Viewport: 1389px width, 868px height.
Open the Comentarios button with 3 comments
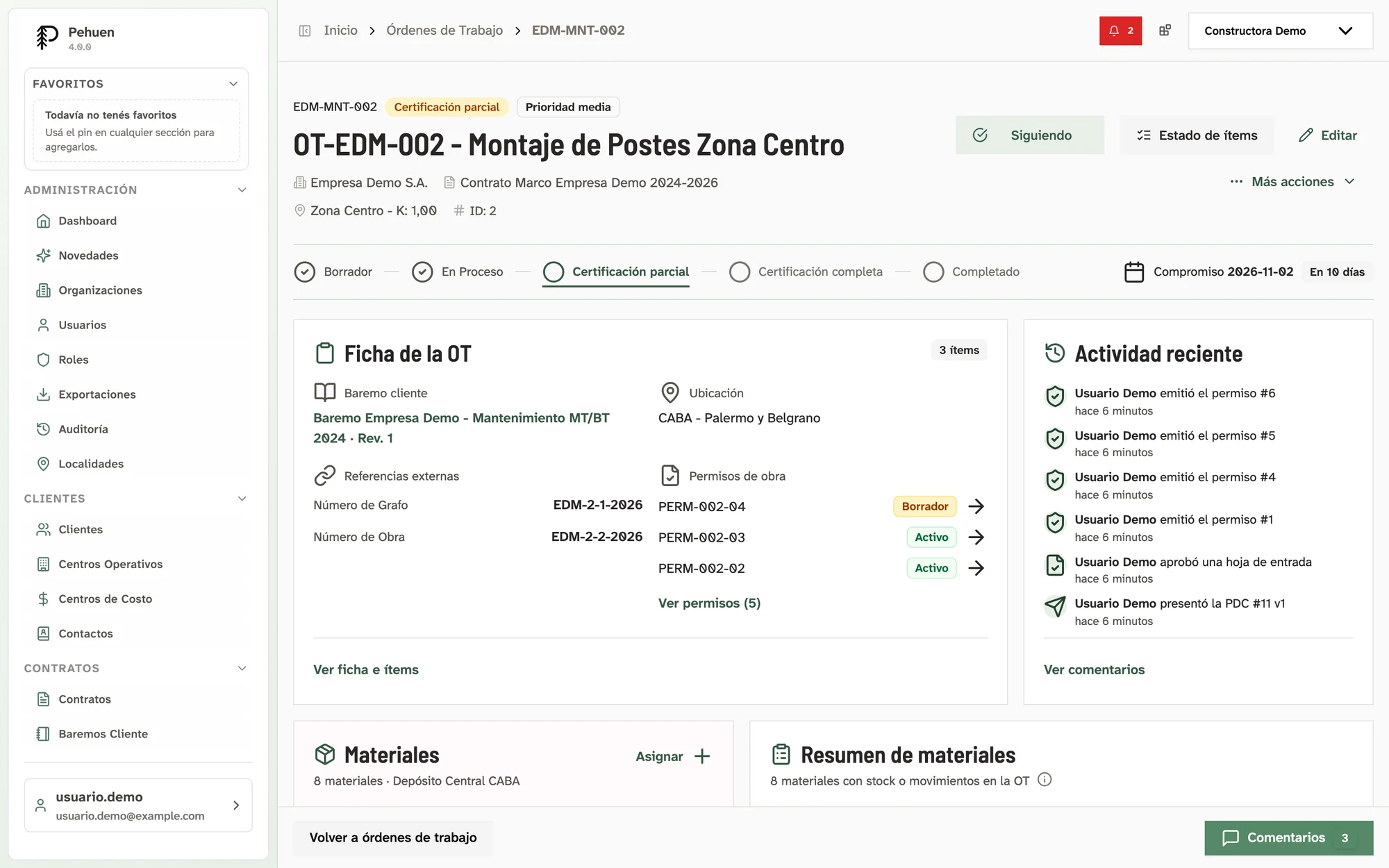tap(1289, 837)
